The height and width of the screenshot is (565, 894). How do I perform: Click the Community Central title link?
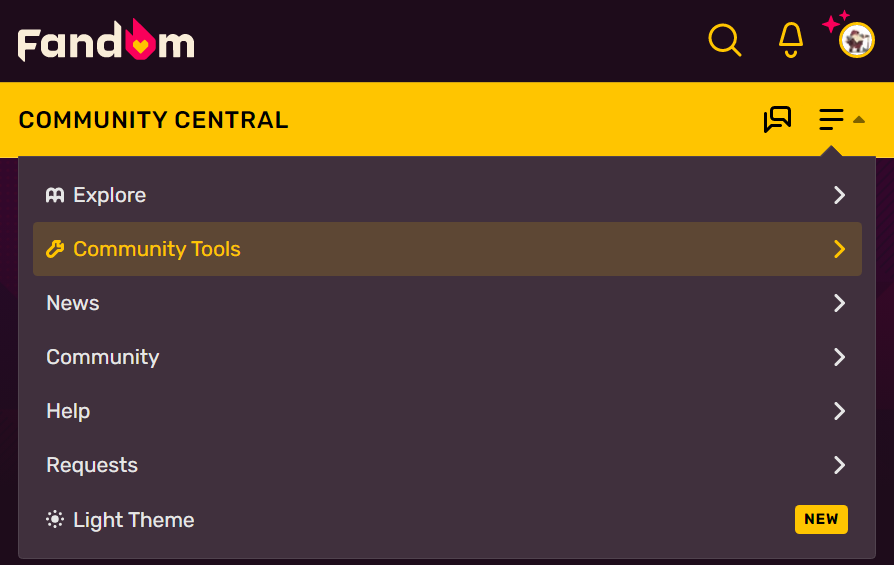point(153,120)
